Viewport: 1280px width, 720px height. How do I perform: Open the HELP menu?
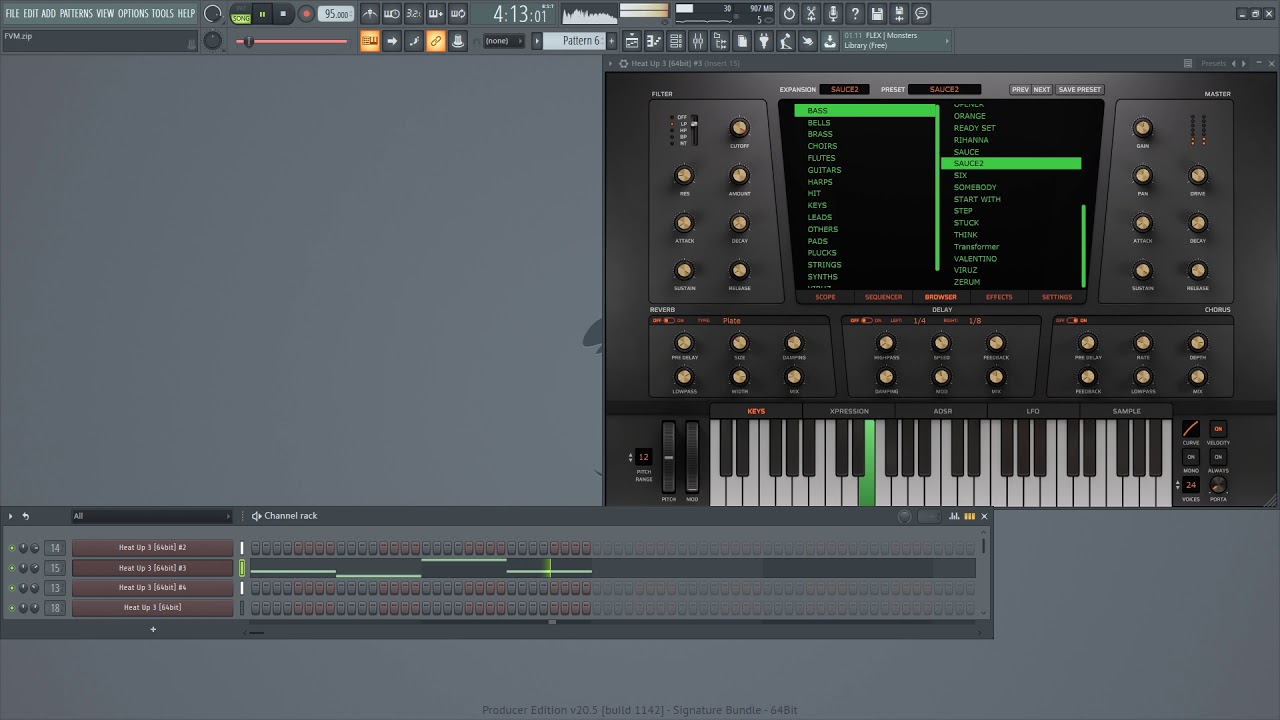click(x=186, y=13)
